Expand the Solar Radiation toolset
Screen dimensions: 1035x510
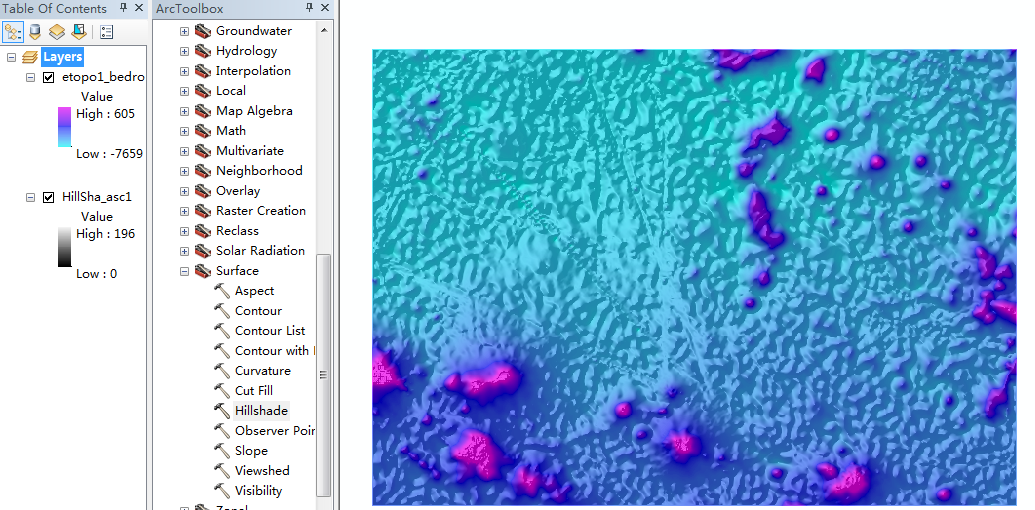point(184,251)
